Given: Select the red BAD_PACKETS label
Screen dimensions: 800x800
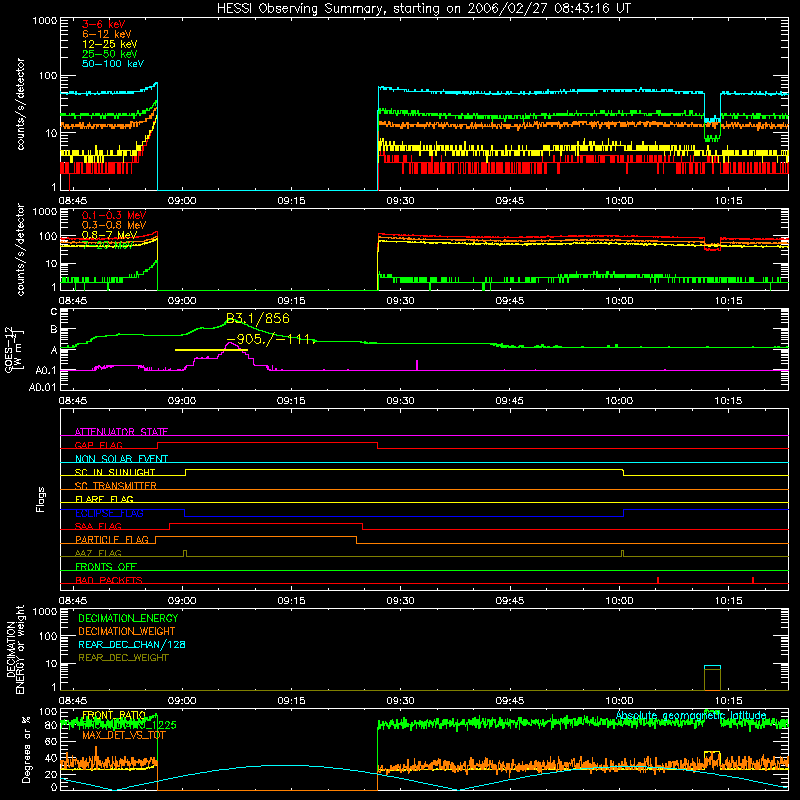Looking at the screenshot, I should point(109,580).
